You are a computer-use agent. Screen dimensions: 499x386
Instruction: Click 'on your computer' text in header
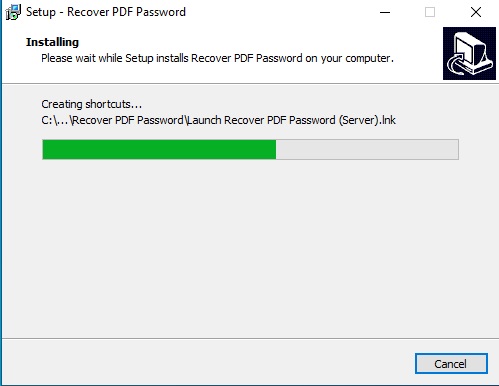(349, 59)
